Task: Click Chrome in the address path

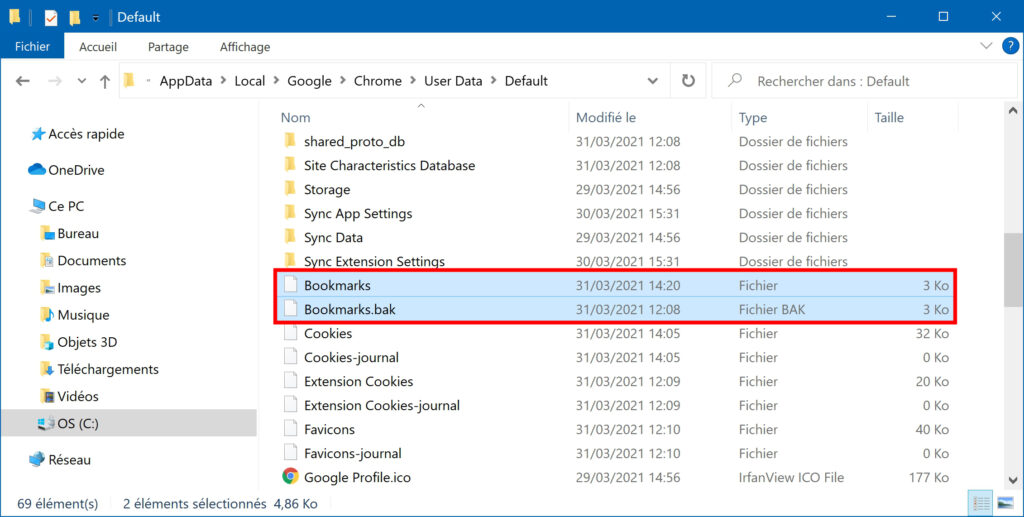Action: [x=377, y=81]
